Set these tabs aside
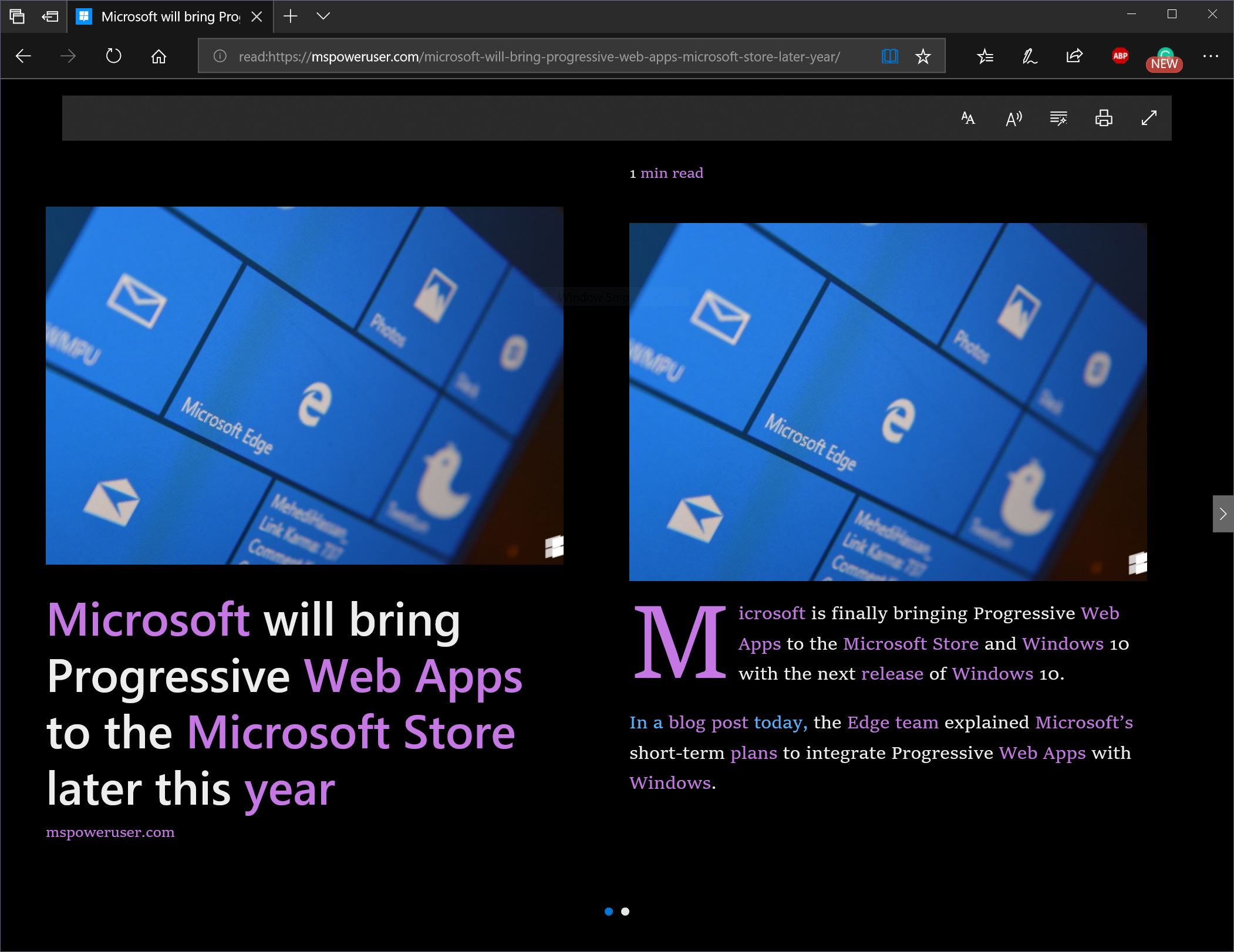This screenshot has width=1234, height=952. click(x=50, y=16)
